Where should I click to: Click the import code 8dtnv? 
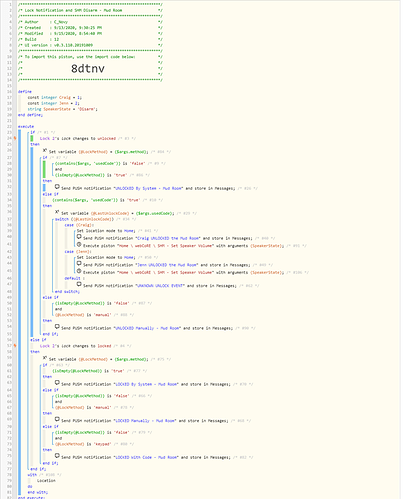[88, 69]
